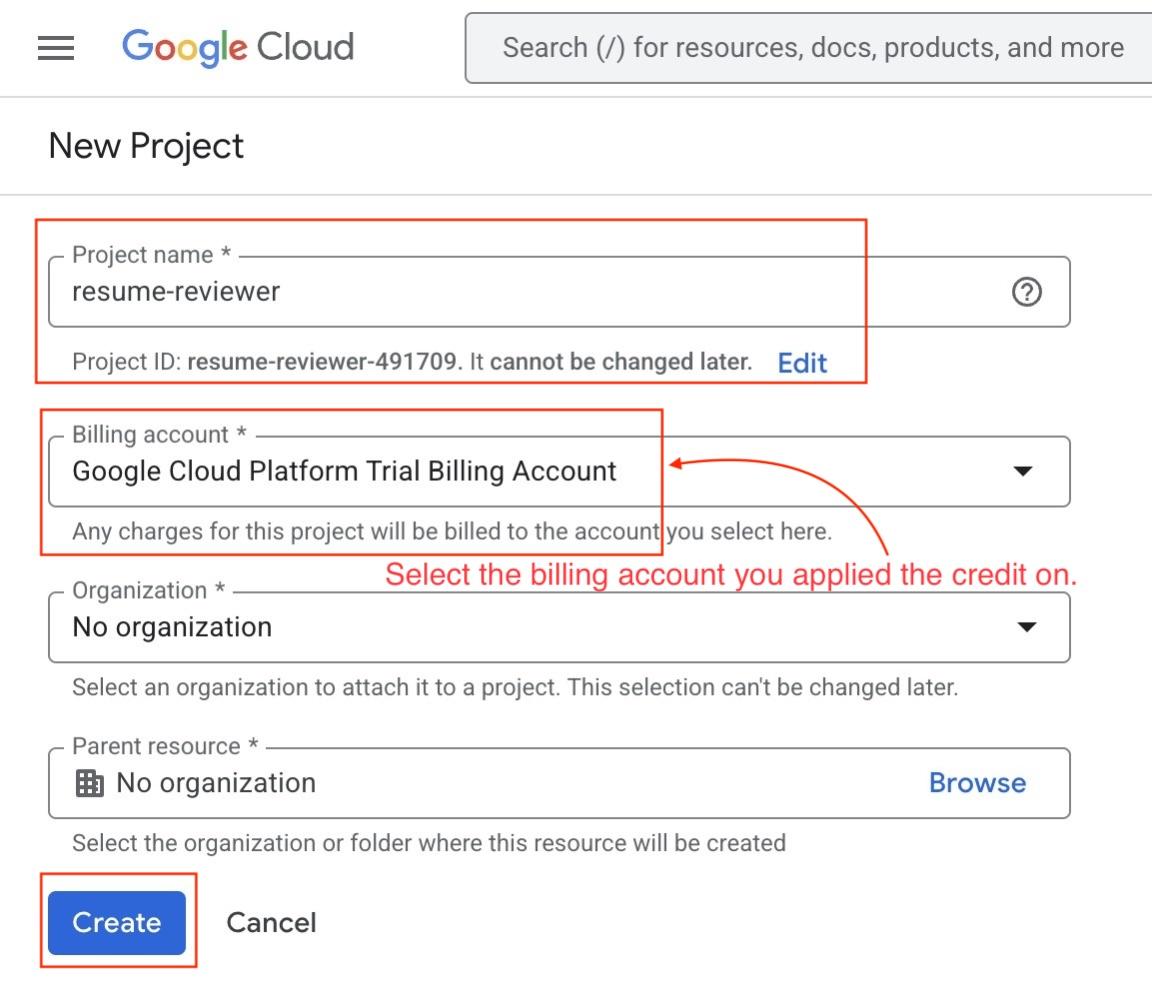Click the Project name help icon

coord(1026,292)
